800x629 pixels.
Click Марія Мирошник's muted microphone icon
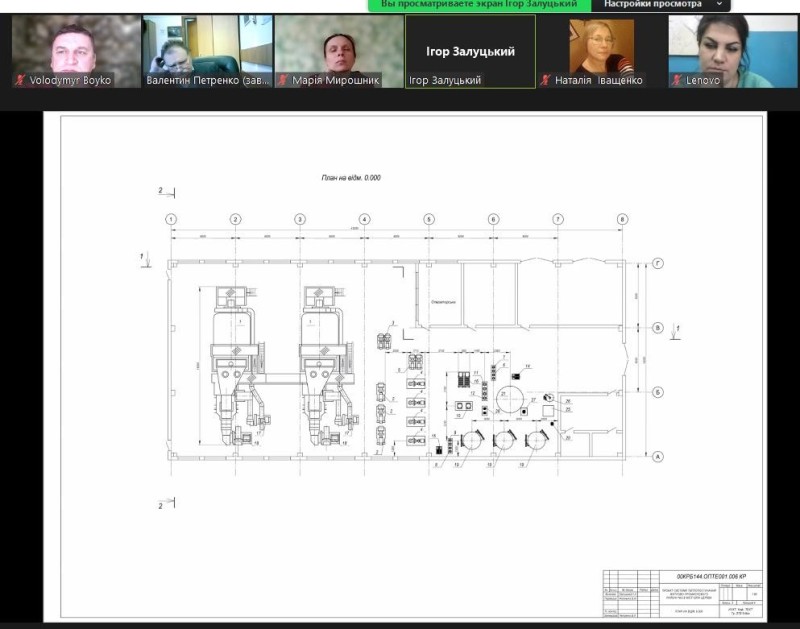(284, 80)
